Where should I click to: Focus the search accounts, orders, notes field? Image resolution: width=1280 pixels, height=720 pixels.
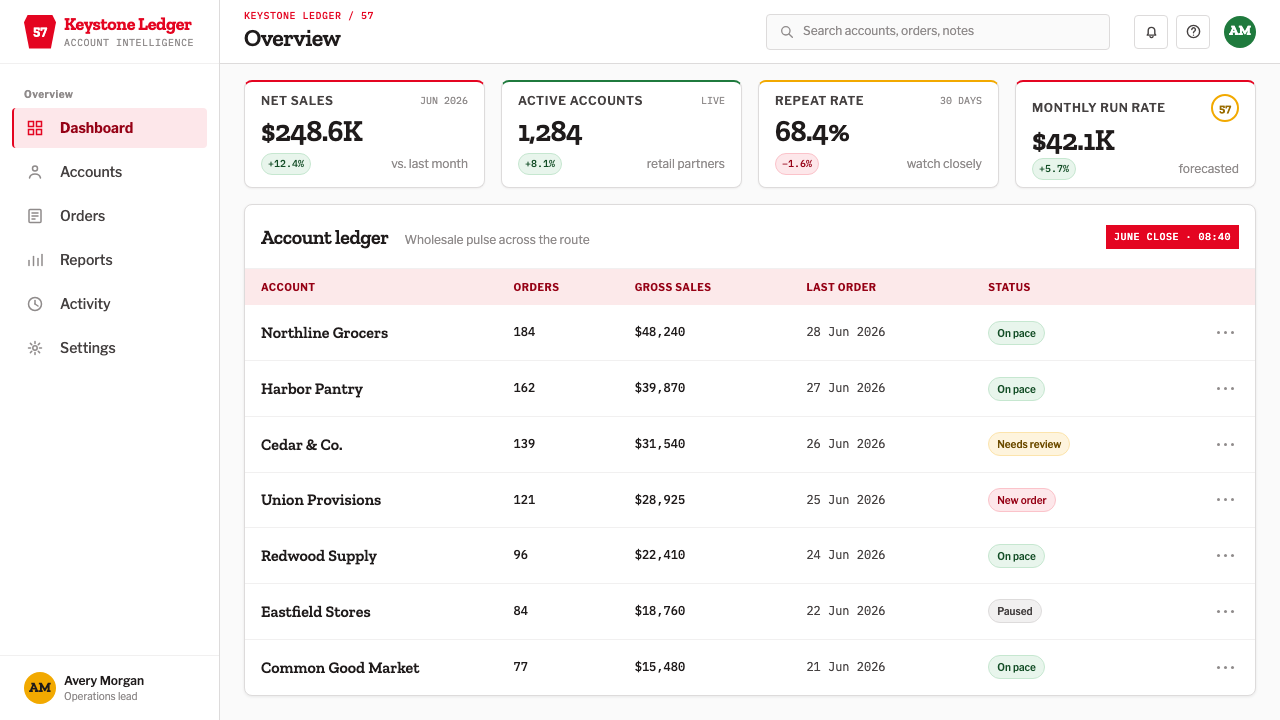pos(938,32)
